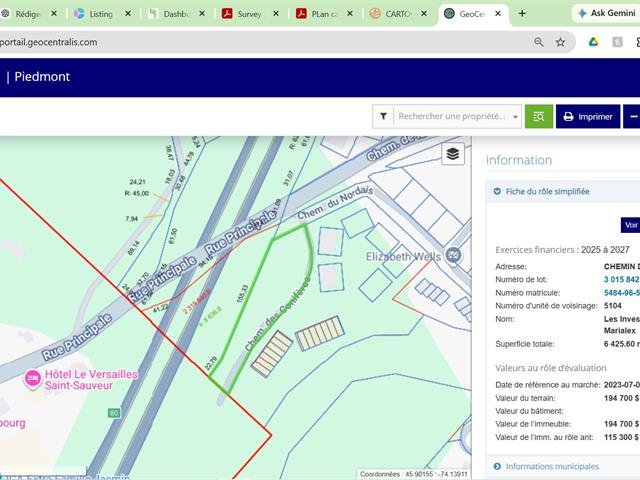Viewport: 640px width, 480px height.
Task: Close the Rédige tab
Action: click(x=54, y=13)
